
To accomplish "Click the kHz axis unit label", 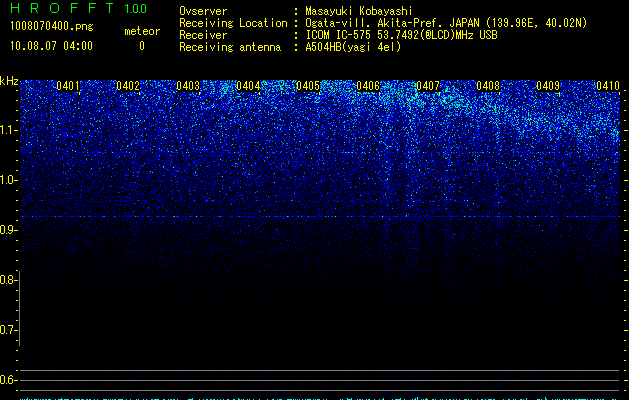I will click(9, 81).
